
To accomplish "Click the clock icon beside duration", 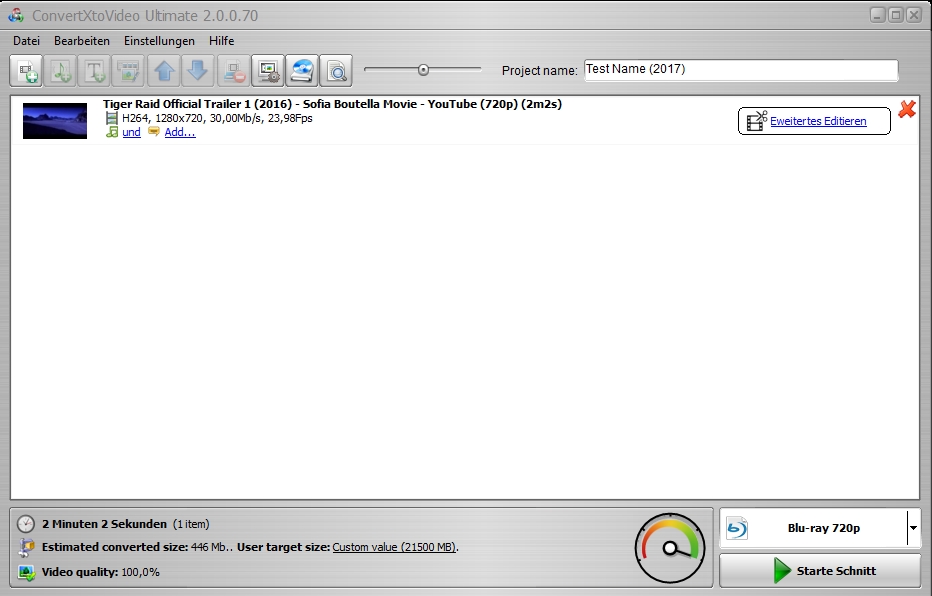I will click(26, 524).
